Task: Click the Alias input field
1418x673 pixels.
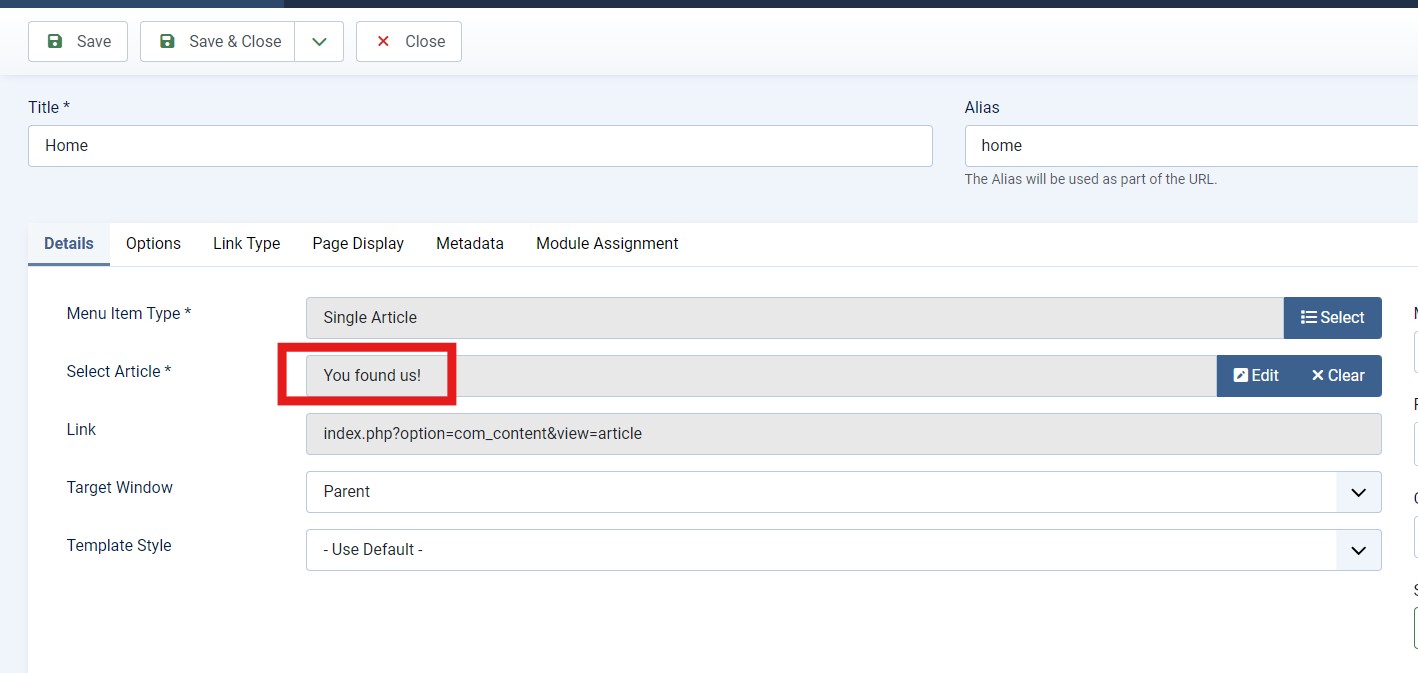Action: 1190,146
